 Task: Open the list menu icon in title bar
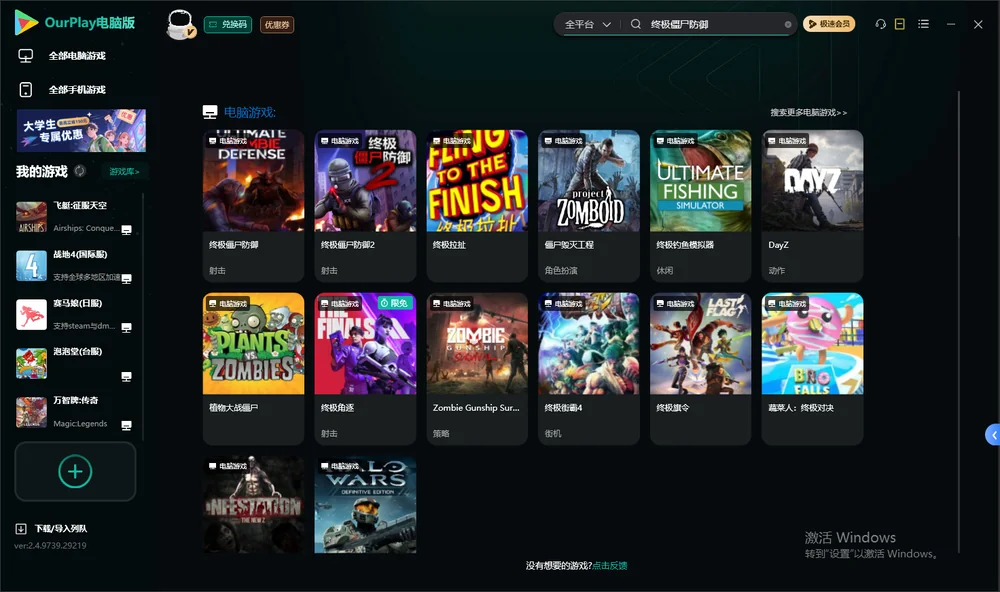click(923, 24)
